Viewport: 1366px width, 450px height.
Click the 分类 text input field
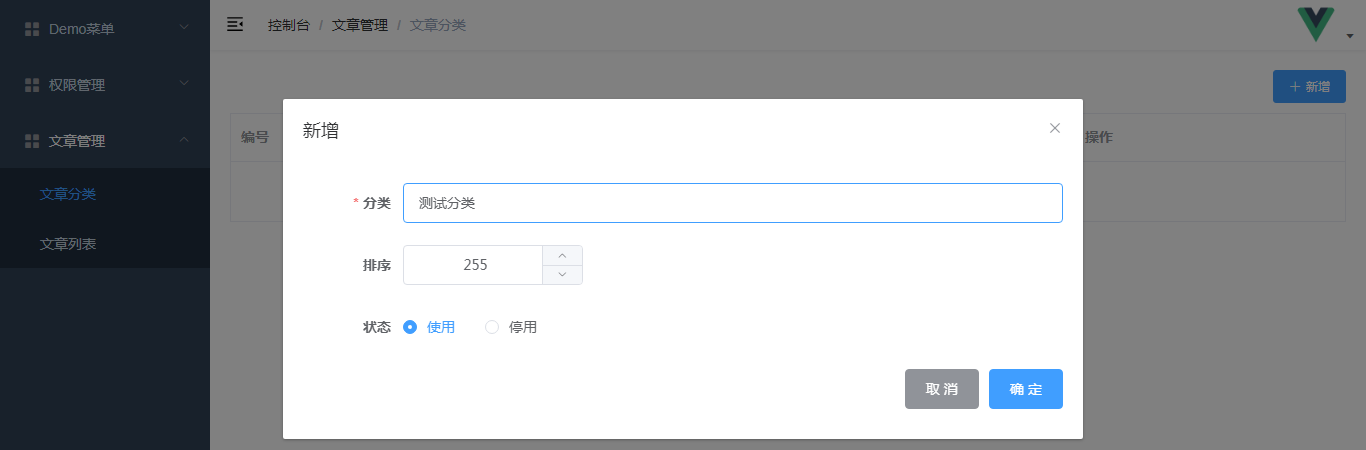pyautogui.click(x=732, y=203)
